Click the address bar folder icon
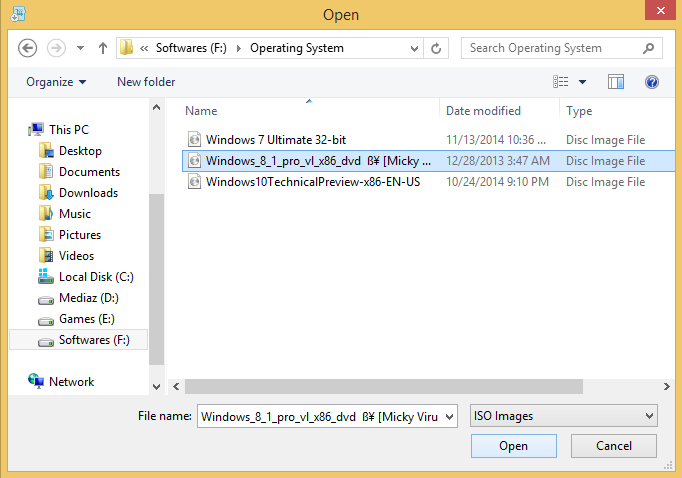 click(x=127, y=47)
